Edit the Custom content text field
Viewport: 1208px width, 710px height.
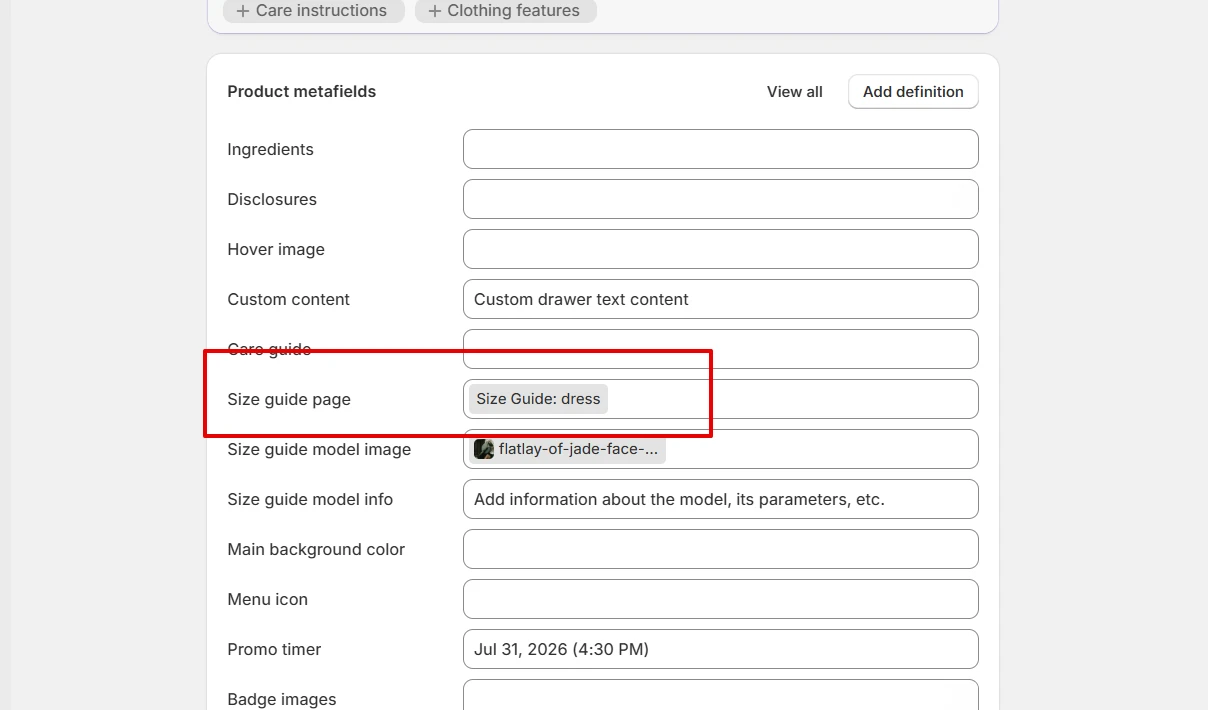720,299
